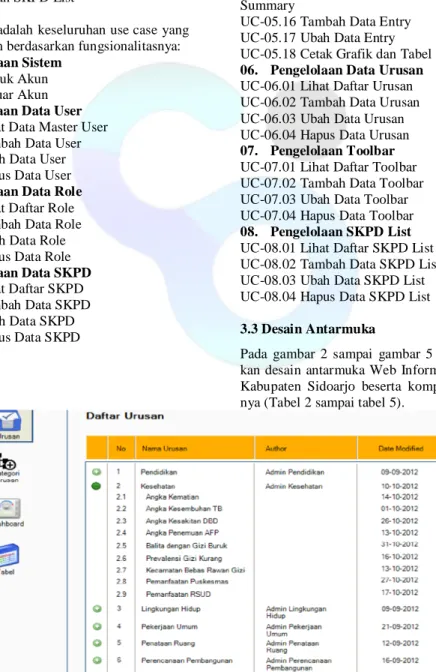Expand the Pendidikan row with green plus
436x672 pixels.
[x=96, y=472]
